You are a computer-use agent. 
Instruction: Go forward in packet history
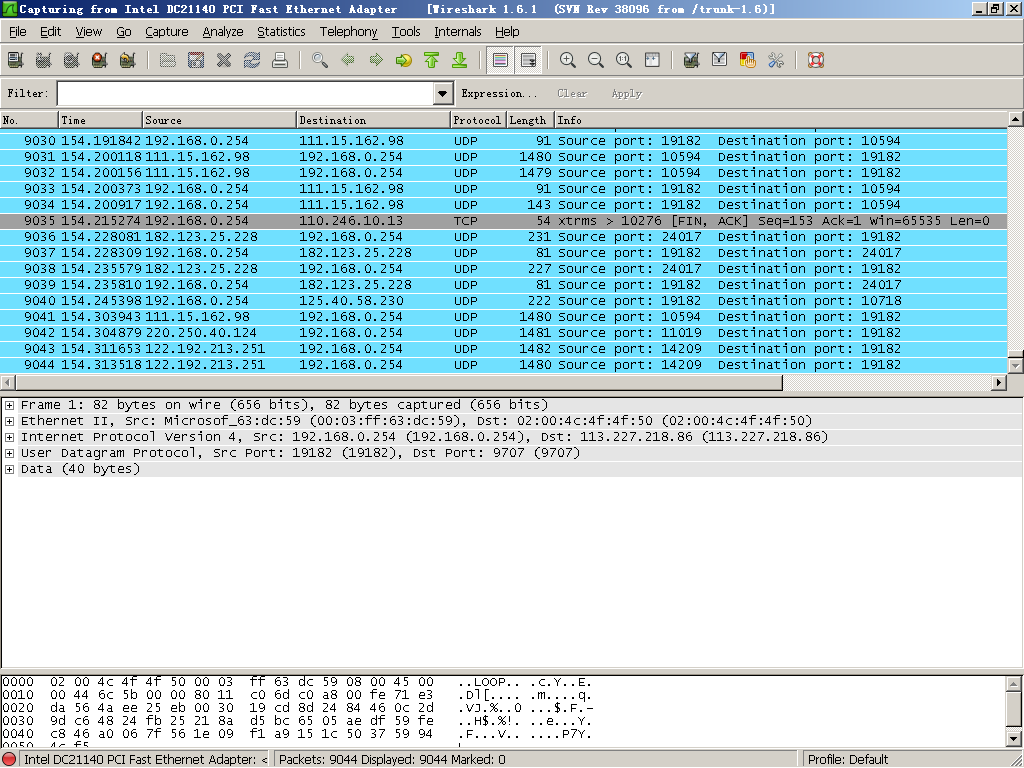click(376, 60)
